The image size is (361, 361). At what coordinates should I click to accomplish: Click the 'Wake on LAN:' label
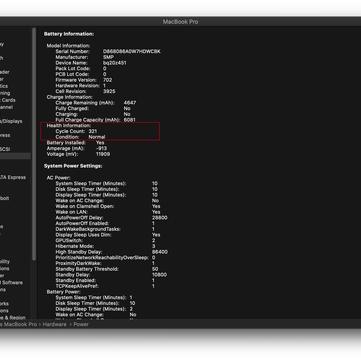tap(71, 212)
